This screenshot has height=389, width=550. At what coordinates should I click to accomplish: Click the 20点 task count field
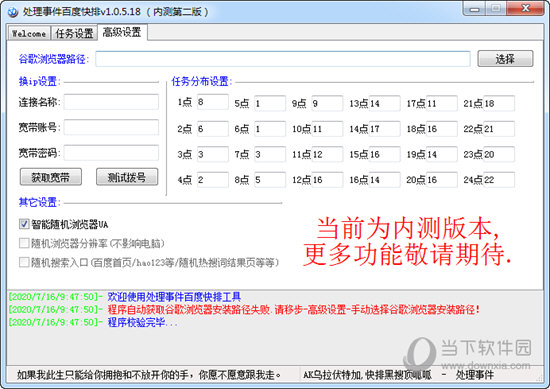(441, 180)
